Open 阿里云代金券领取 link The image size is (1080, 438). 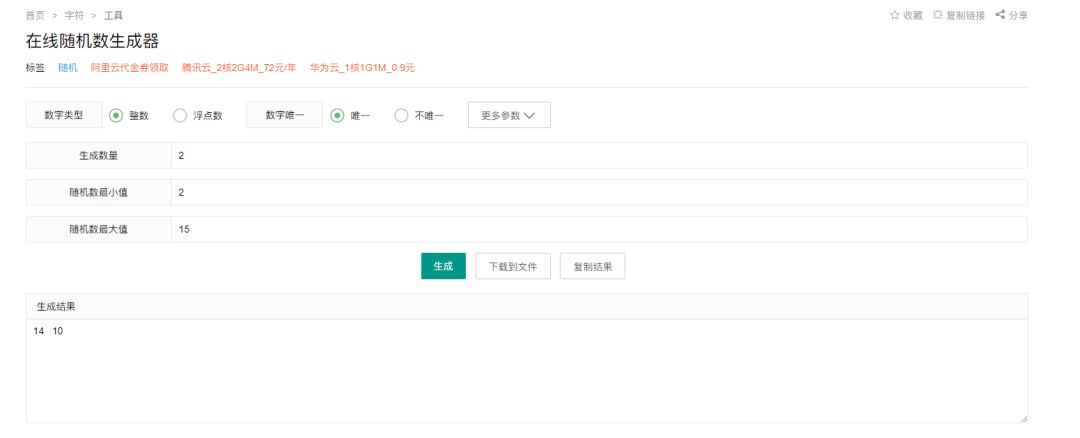[x=129, y=68]
